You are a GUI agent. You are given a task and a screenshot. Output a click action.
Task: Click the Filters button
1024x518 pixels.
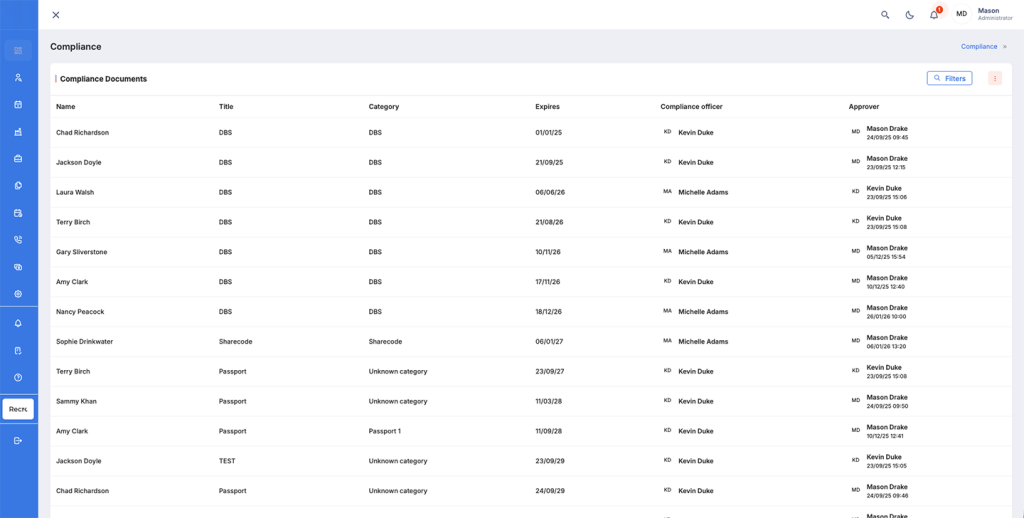[949, 78]
